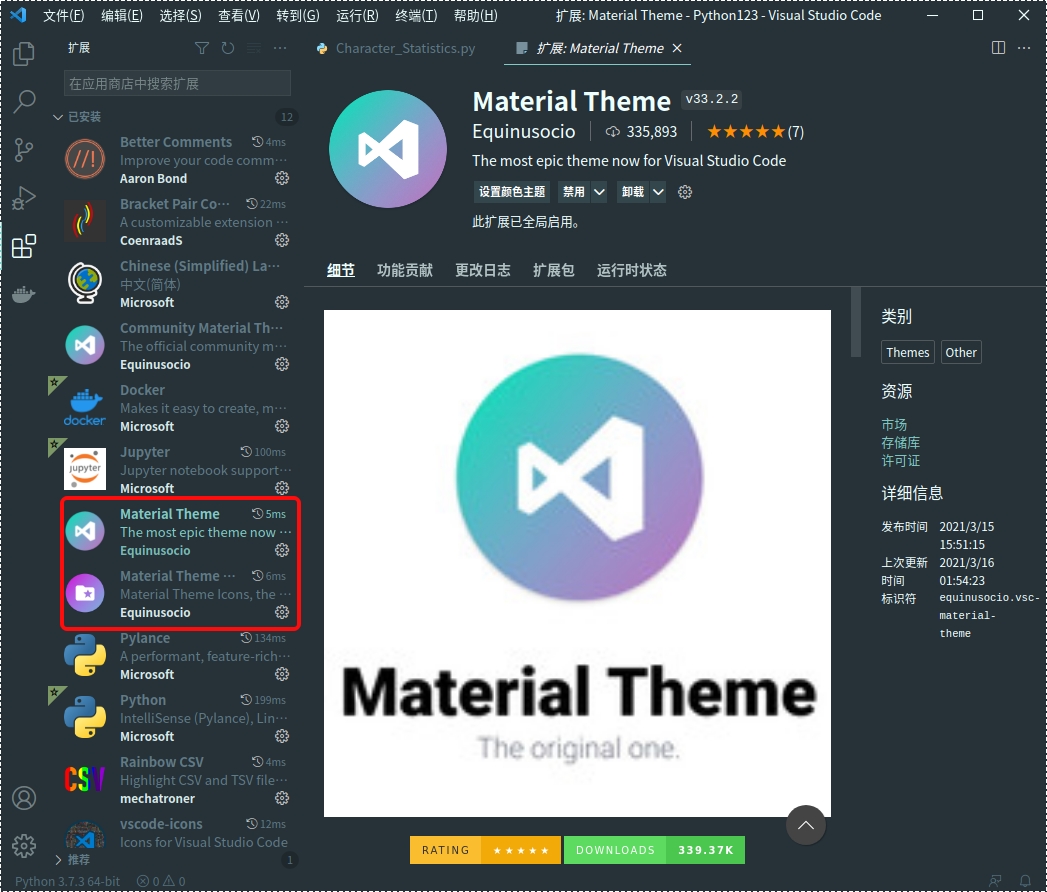Click the extension details scrollbar
Image resolution: width=1047 pixels, height=892 pixels.
click(856, 322)
